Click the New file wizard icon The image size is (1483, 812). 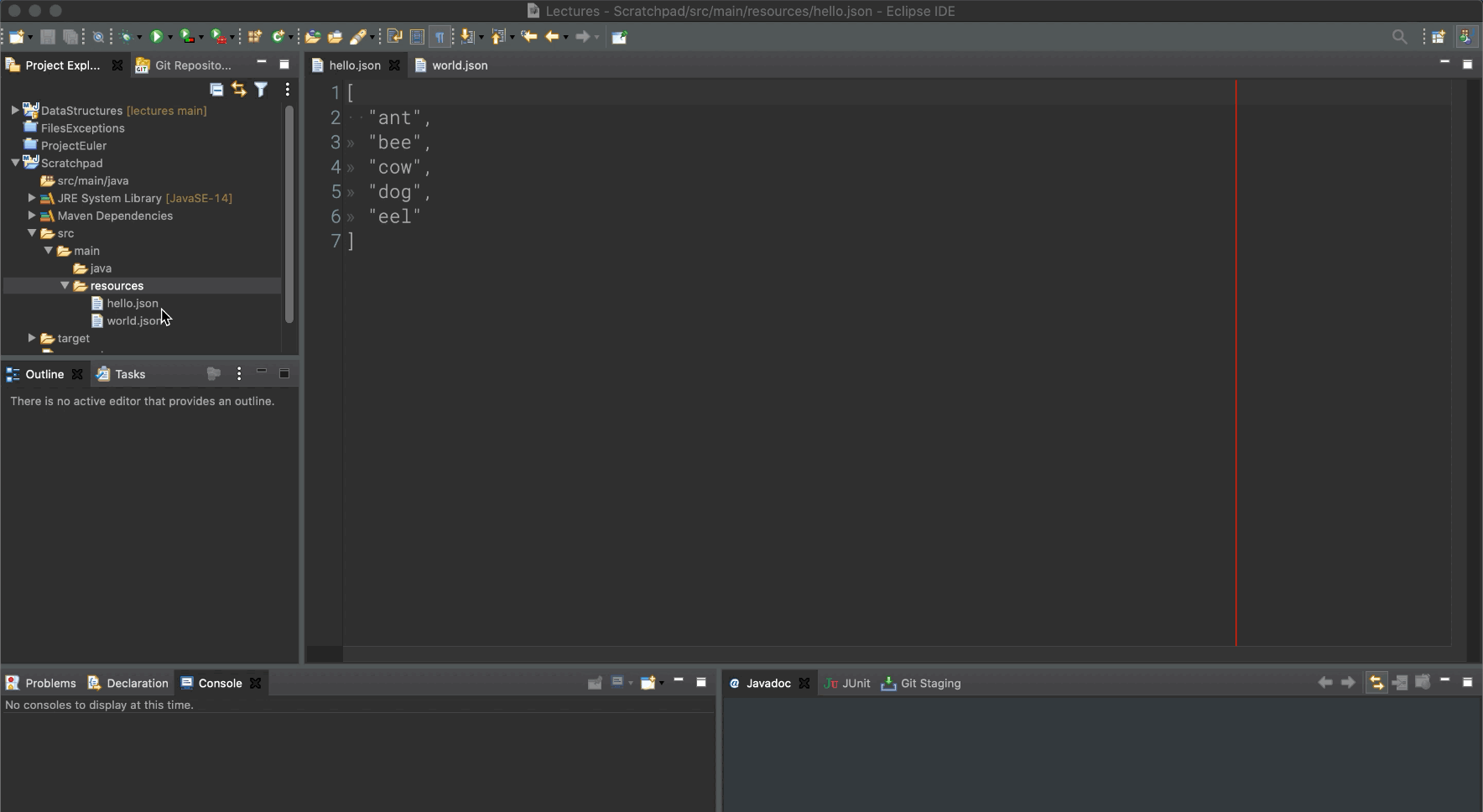[15, 37]
